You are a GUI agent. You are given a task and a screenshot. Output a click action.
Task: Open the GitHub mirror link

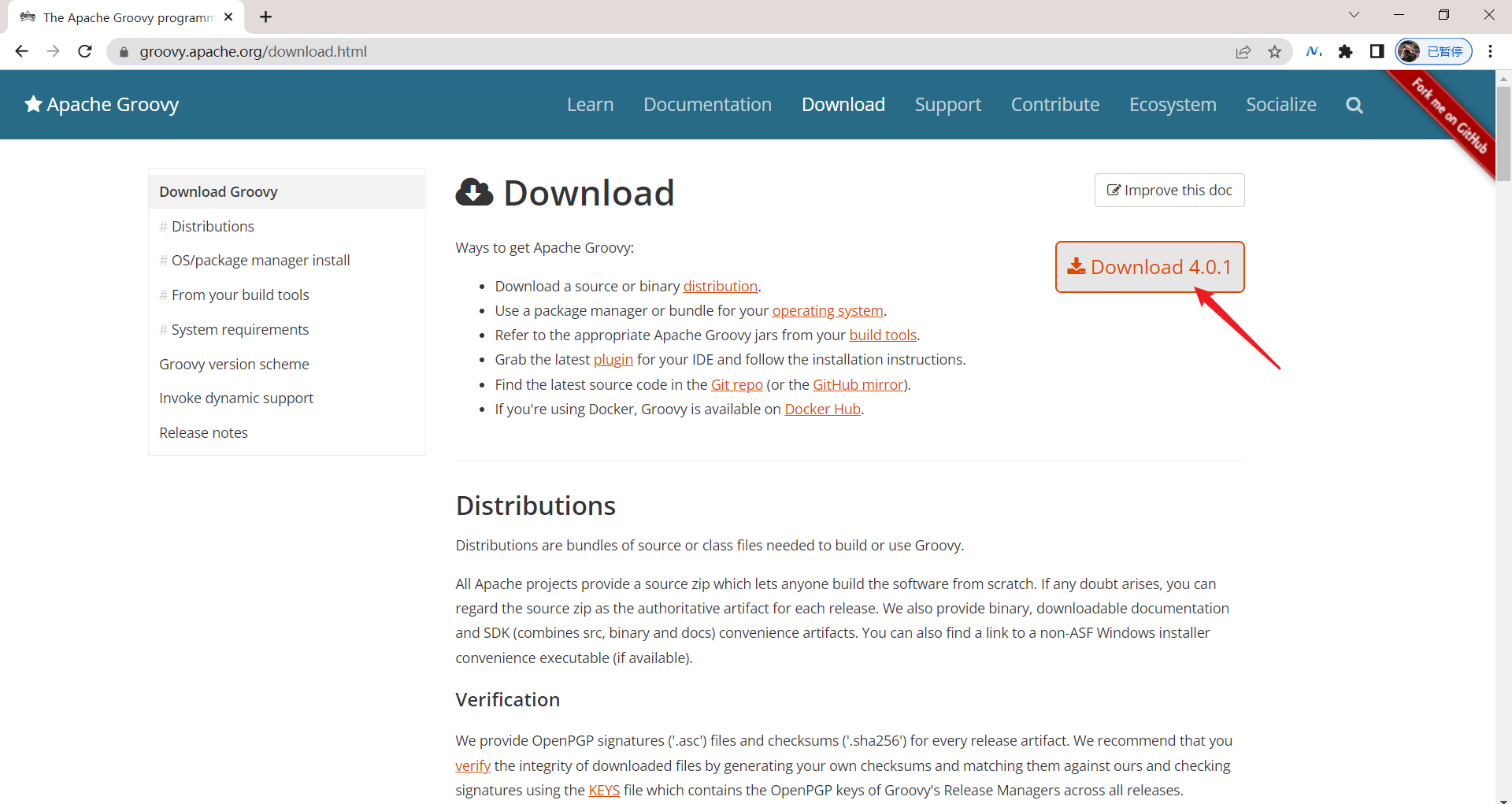[858, 385]
